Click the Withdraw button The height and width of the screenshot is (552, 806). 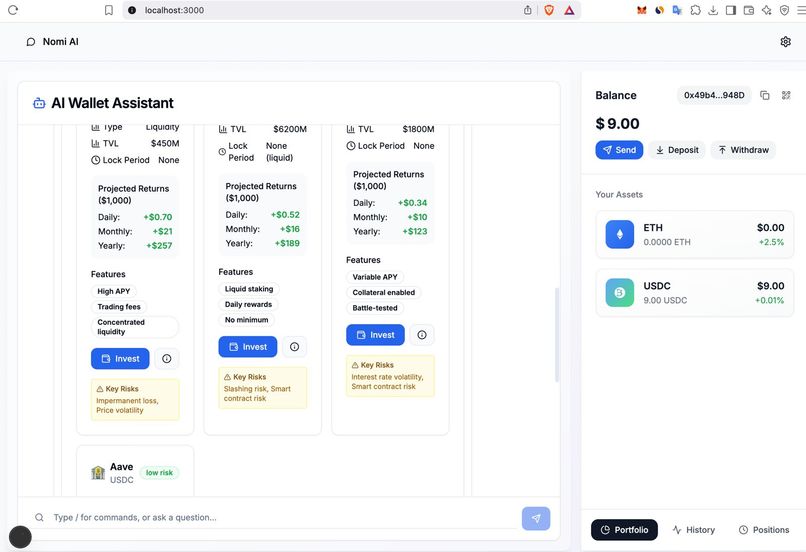coord(743,150)
